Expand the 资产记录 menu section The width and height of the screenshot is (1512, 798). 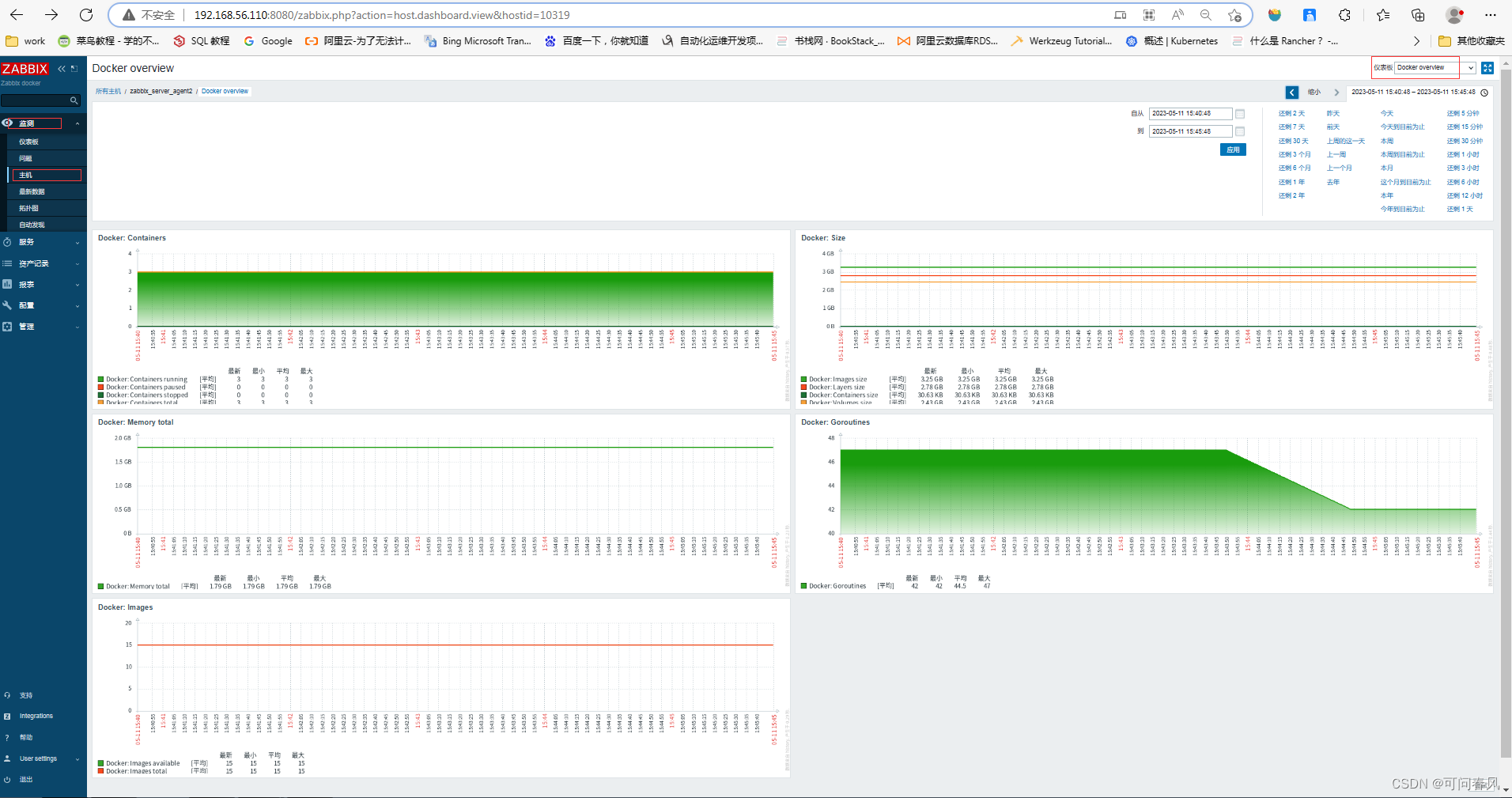[x=77, y=263]
